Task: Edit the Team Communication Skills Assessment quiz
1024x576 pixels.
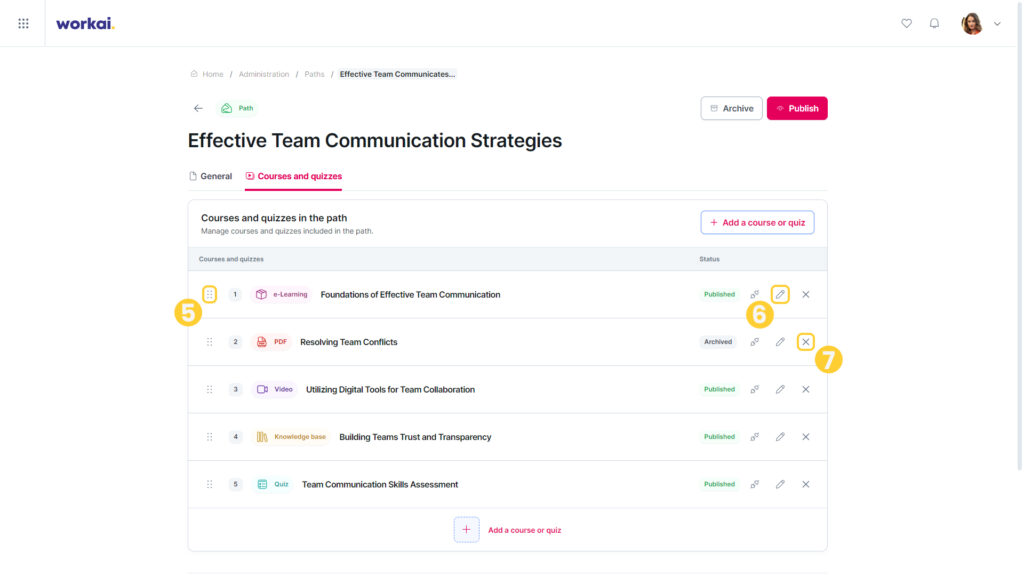Action: coord(780,485)
